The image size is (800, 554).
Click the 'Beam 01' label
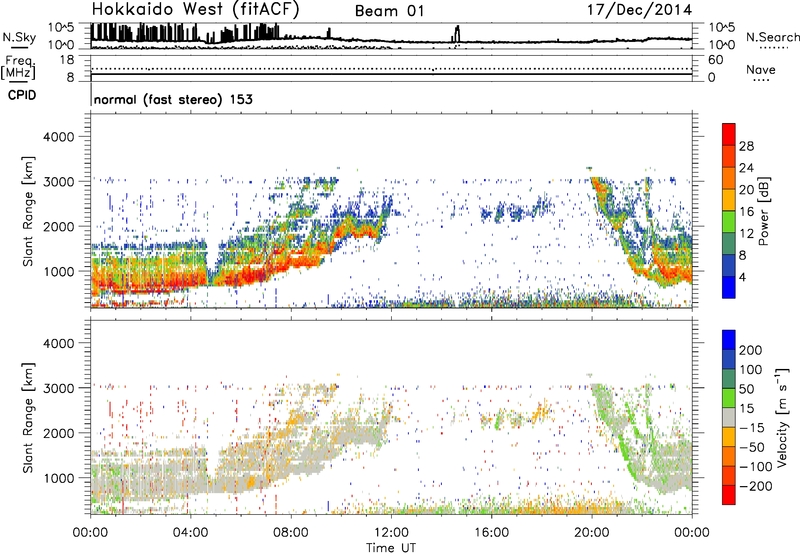pyautogui.click(x=389, y=11)
